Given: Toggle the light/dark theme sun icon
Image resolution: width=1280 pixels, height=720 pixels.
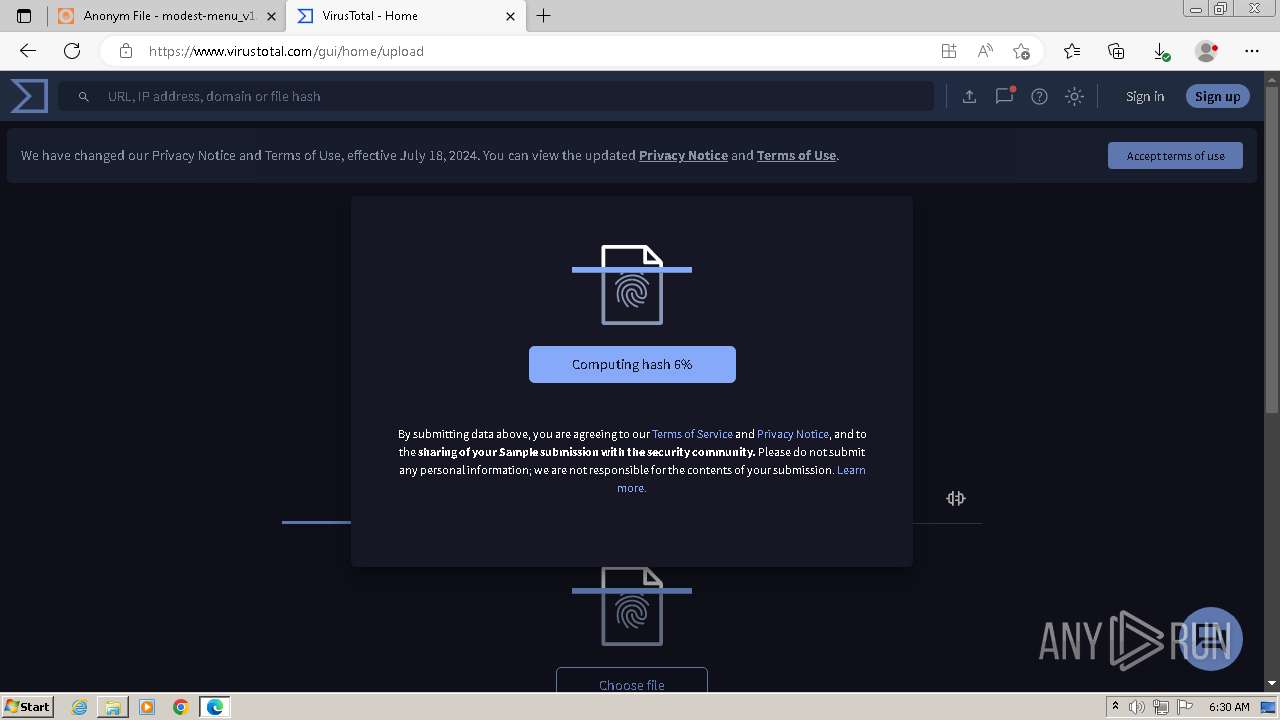Looking at the screenshot, I should click(x=1074, y=97).
